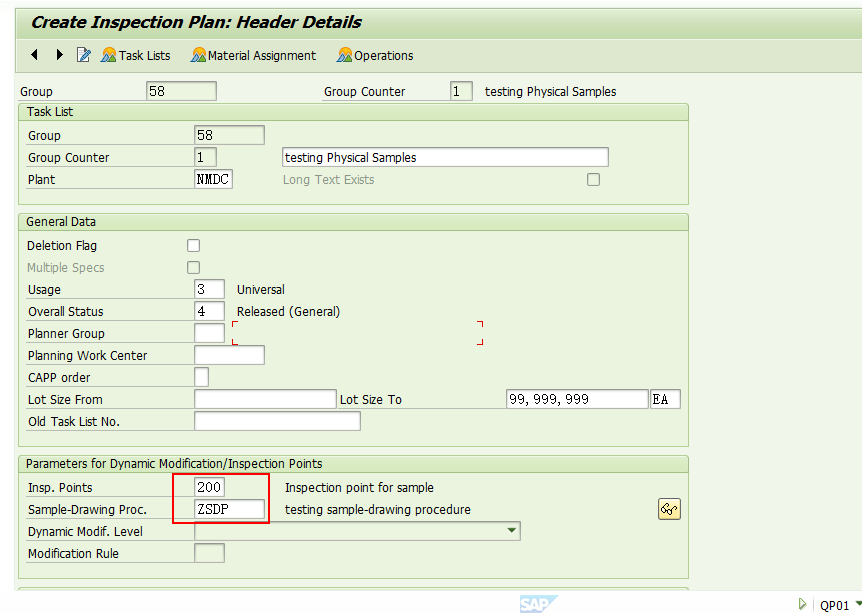The width and height of the screenshot is (862, 613).
Task: Click the Sample-Drawing Proc. label
Action: [x=87, y=510]
